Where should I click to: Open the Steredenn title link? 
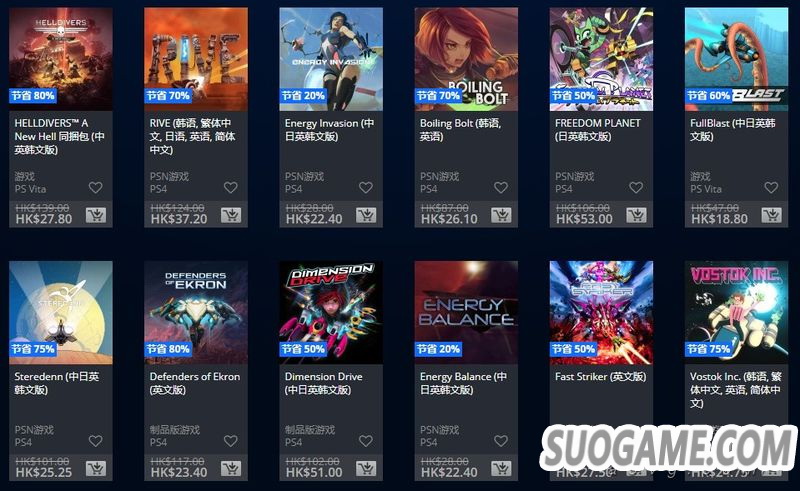57,383
